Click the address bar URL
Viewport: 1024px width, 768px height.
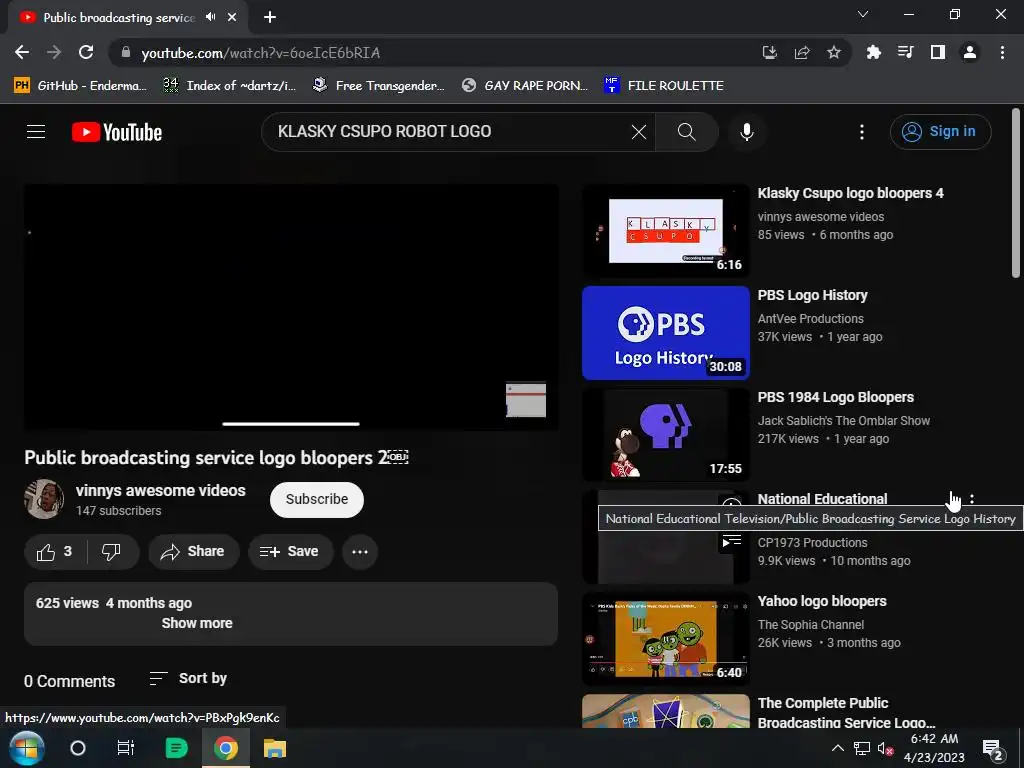tap(261, 53)
